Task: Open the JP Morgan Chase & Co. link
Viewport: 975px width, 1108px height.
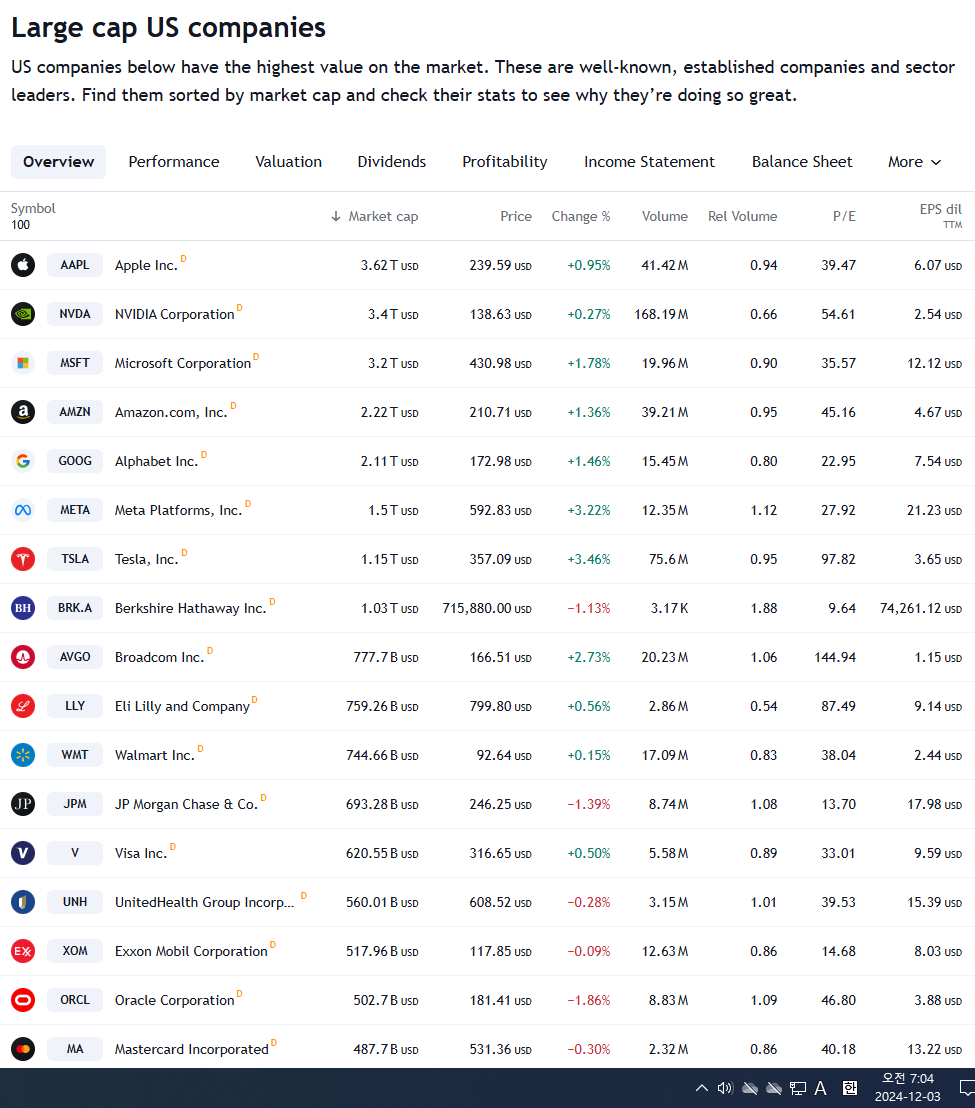Action: tap(187, 804)
